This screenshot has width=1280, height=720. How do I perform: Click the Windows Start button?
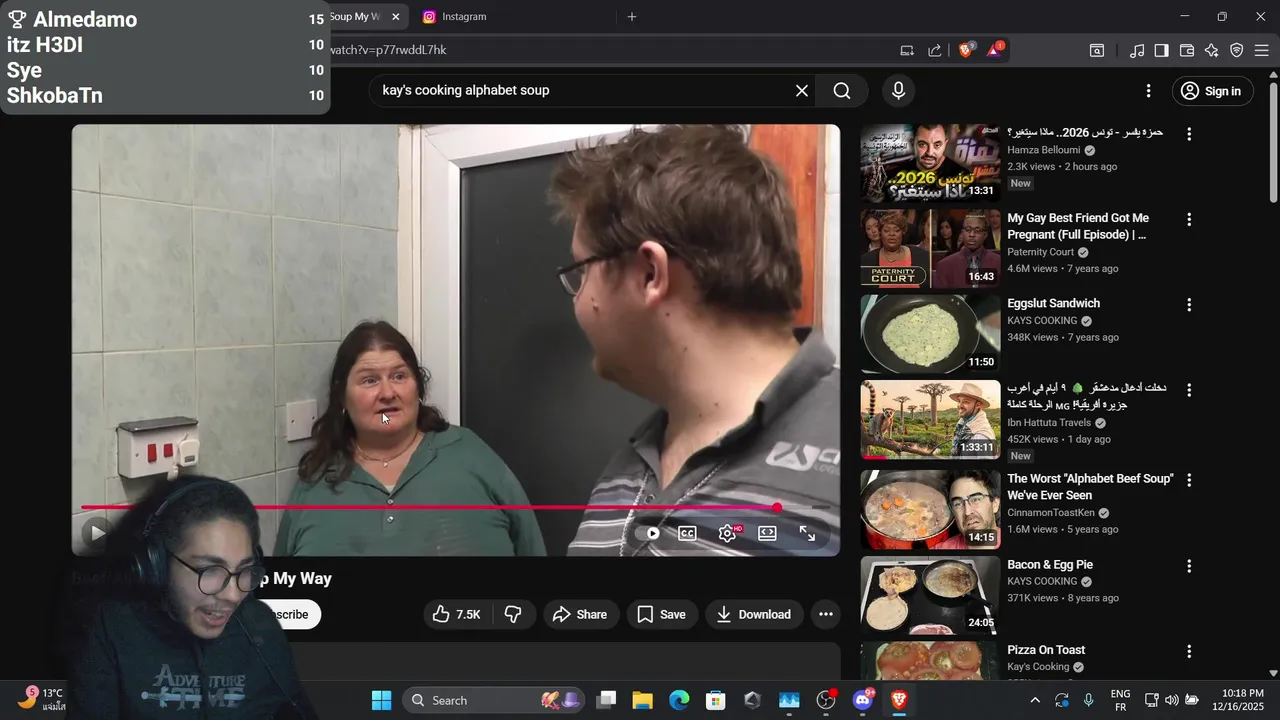[x=382, y=700]
